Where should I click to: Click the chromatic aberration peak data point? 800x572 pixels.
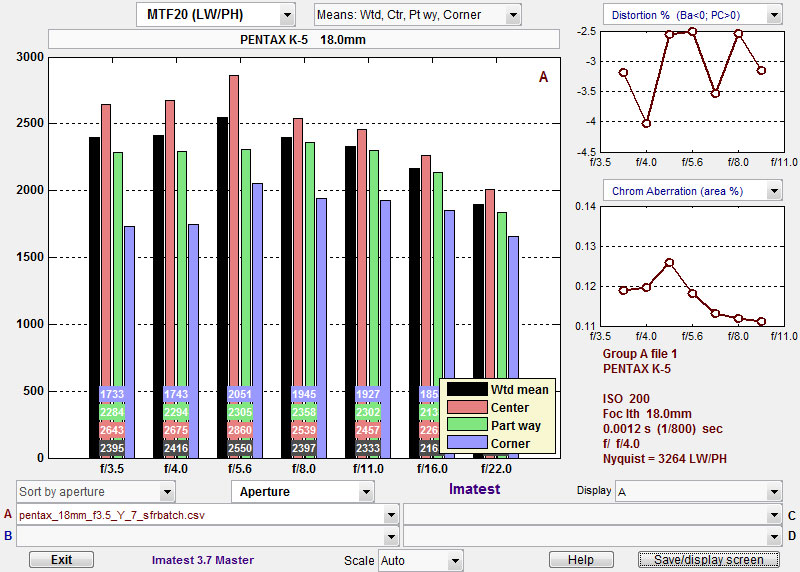click(x=669, y=263)
